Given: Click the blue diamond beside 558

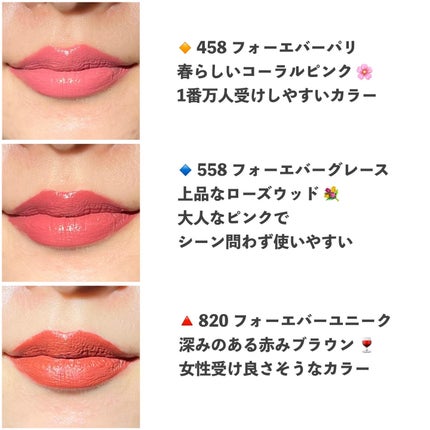Looking at the screenshot, I should [x=185, y=170].
